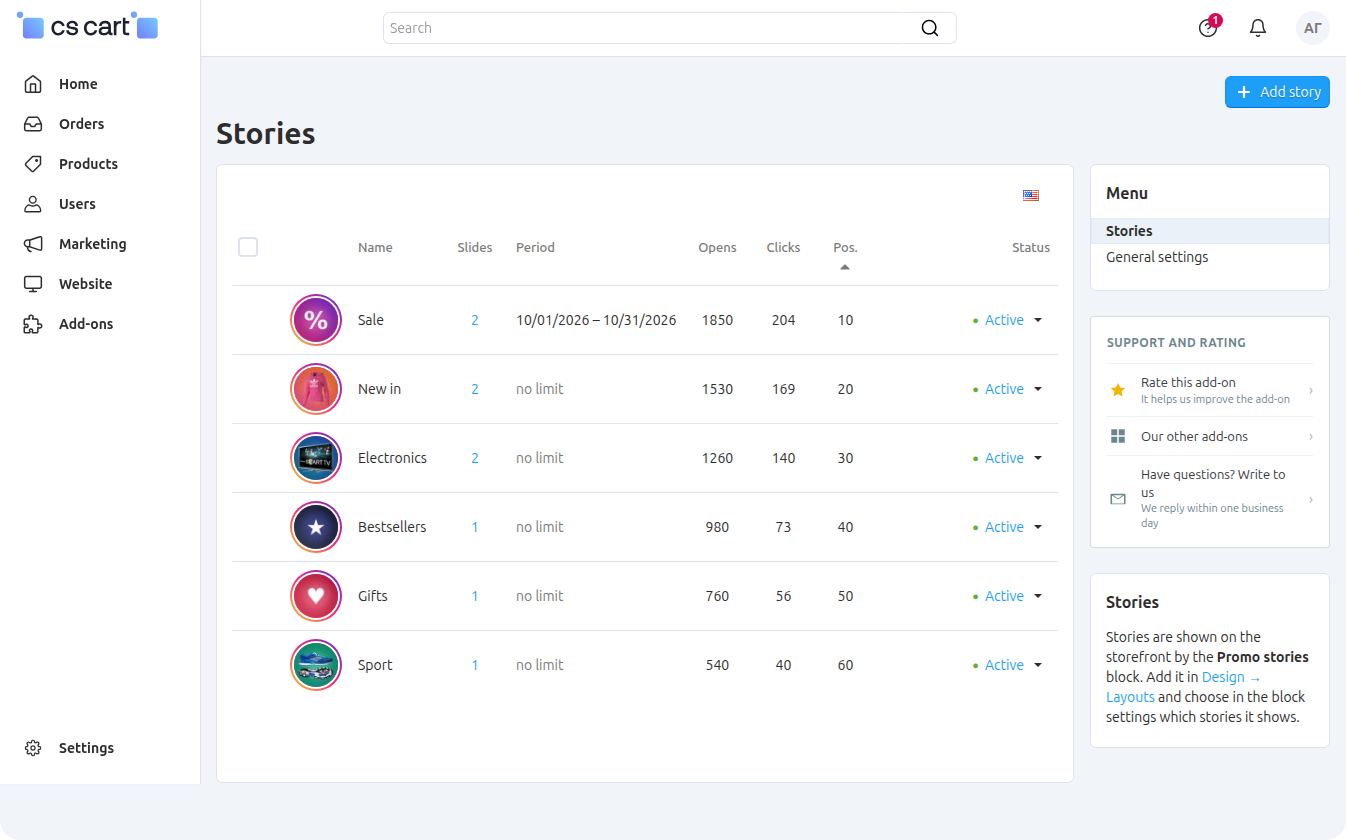Open the Electronics story thumbnail
The height and width of the screenshot is (840, 1346).
click(x=316, y=458)
